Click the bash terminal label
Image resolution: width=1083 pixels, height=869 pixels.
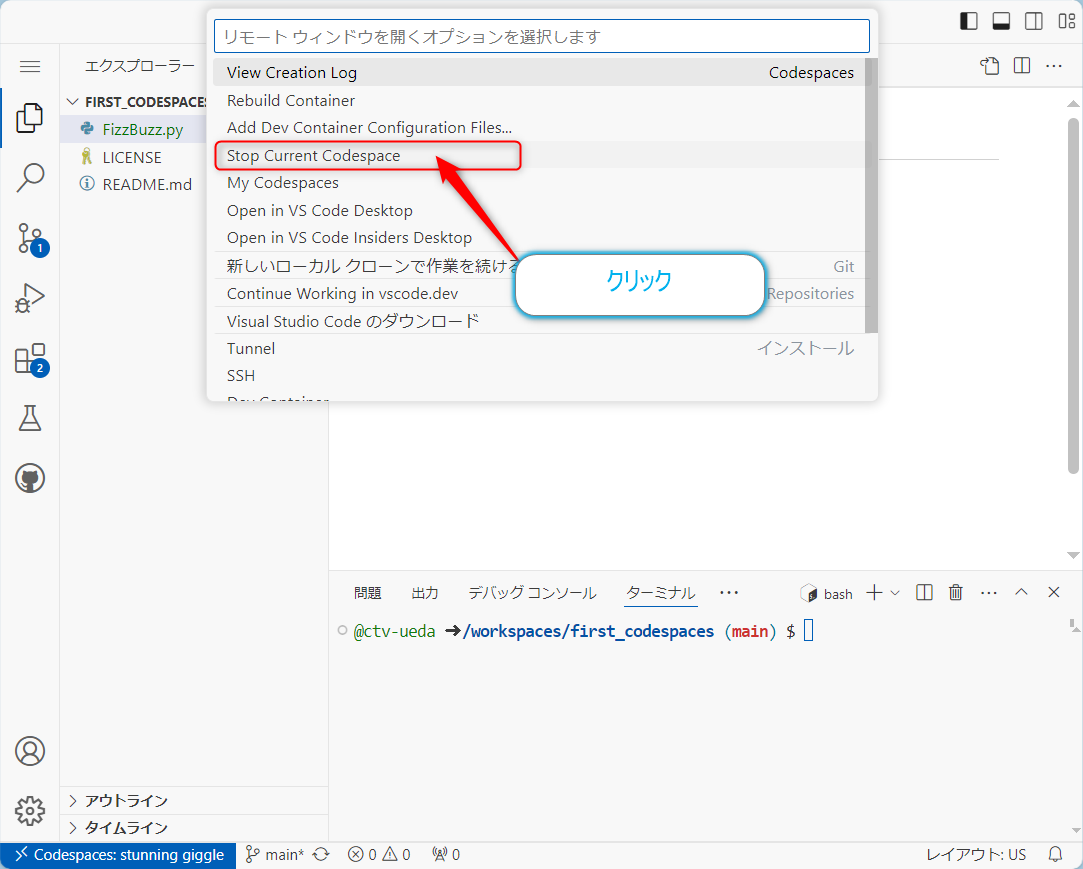pyautogui.click(x=826, y=593)
